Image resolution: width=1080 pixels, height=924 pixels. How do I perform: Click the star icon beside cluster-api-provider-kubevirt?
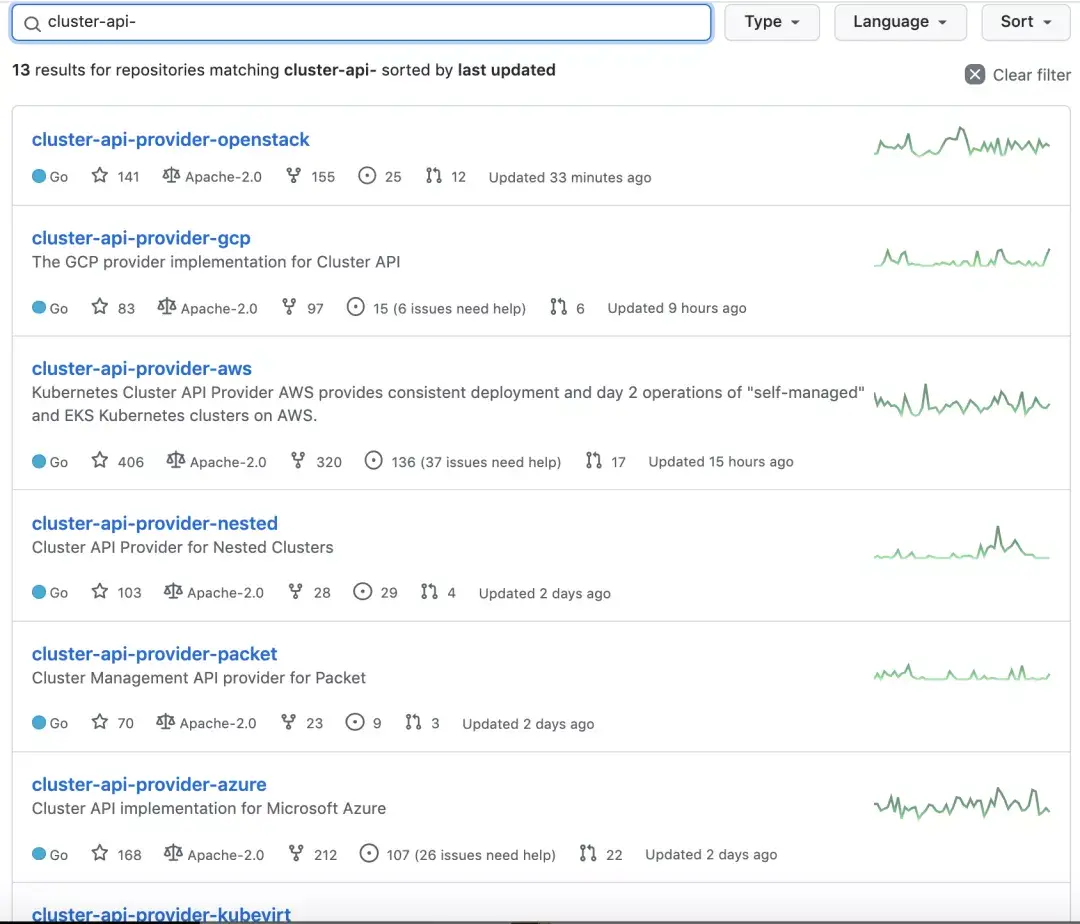[x=100, y=922]
